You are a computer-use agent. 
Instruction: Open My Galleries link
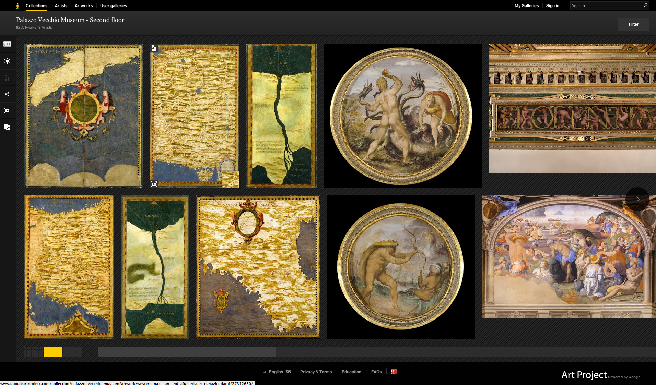tap(526, 6)
